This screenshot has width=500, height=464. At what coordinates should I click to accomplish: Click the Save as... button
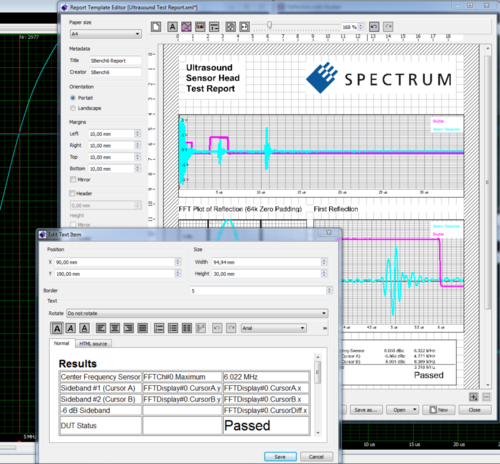click(x=366, y=410)
